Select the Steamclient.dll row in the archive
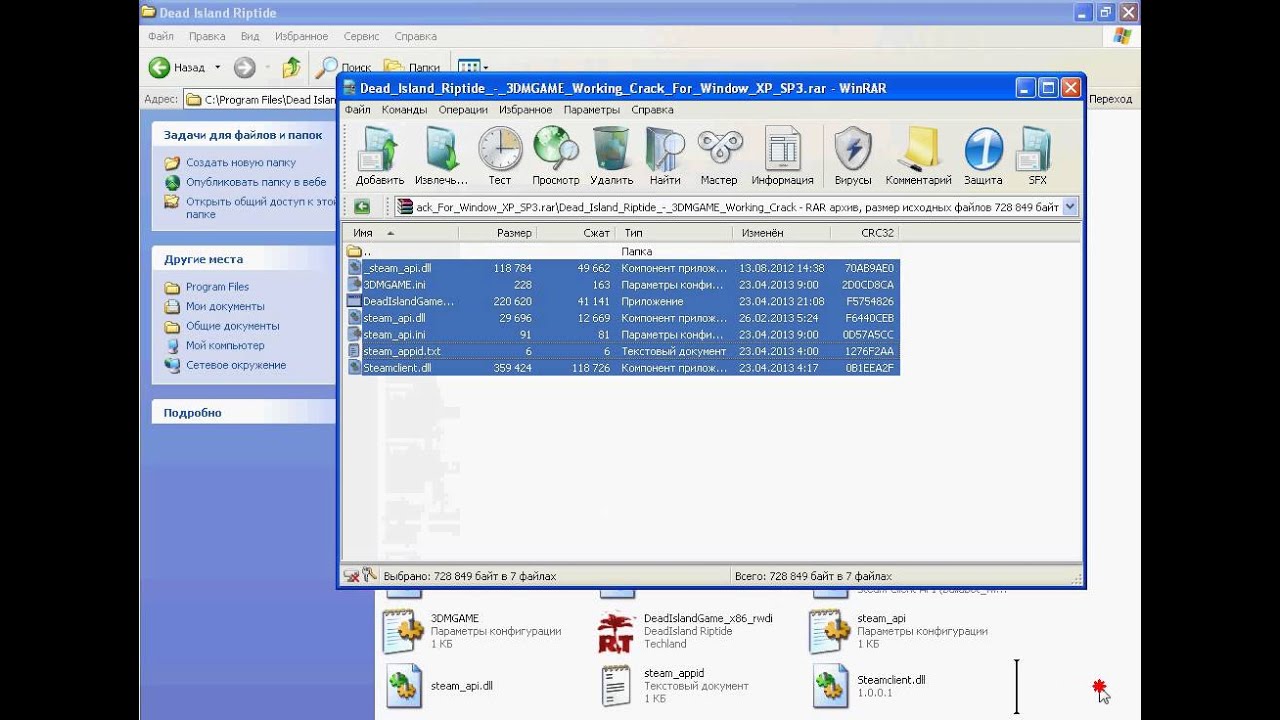The width and height of the screenshot is (1280, 720). pos(621,368)
